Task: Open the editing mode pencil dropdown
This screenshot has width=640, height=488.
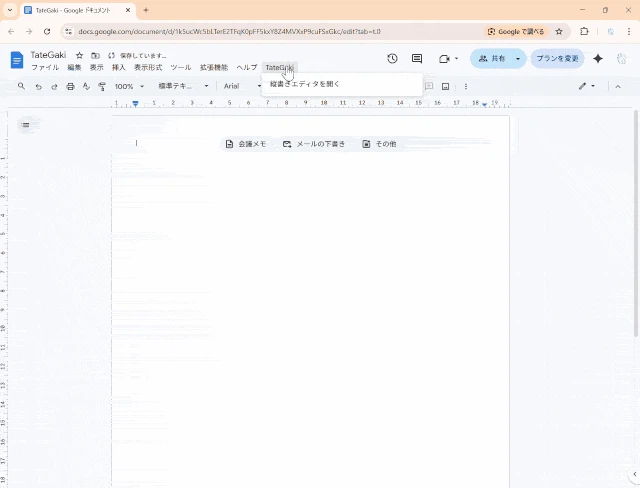Action: tap(587, 86)
